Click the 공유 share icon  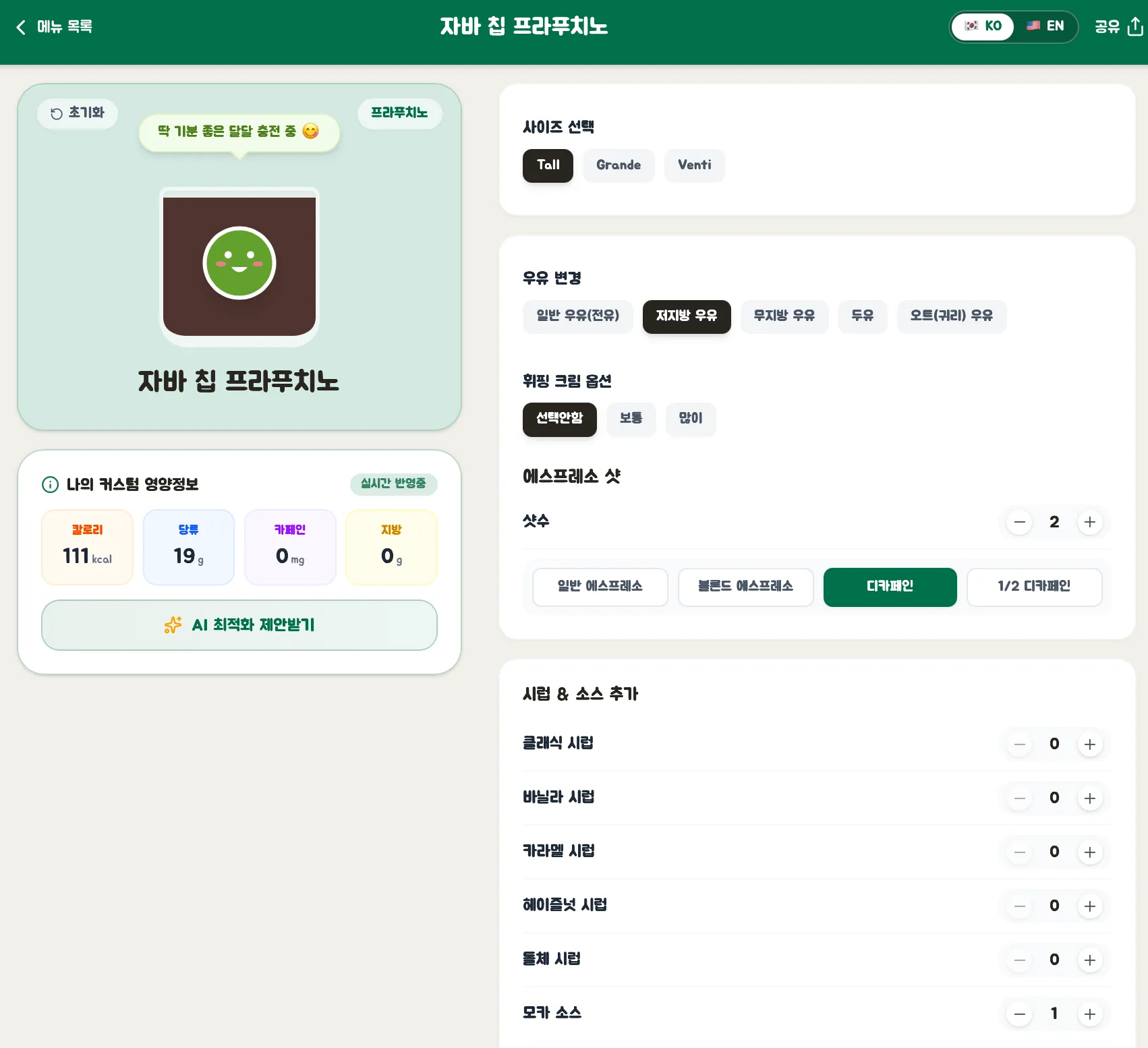[x=1136, y=26]
